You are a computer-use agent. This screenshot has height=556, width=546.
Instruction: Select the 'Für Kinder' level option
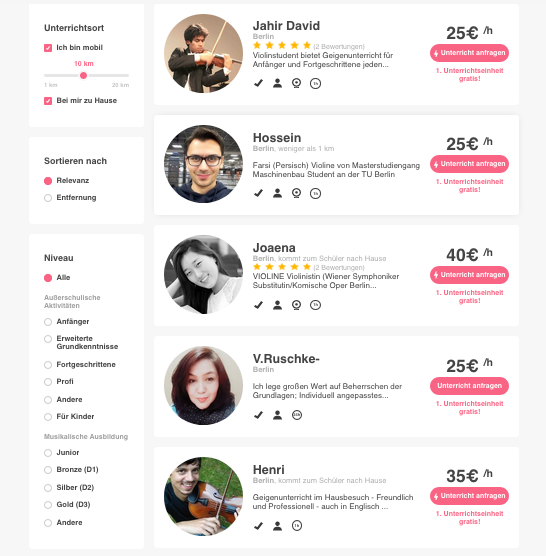[x=48, y=417]
